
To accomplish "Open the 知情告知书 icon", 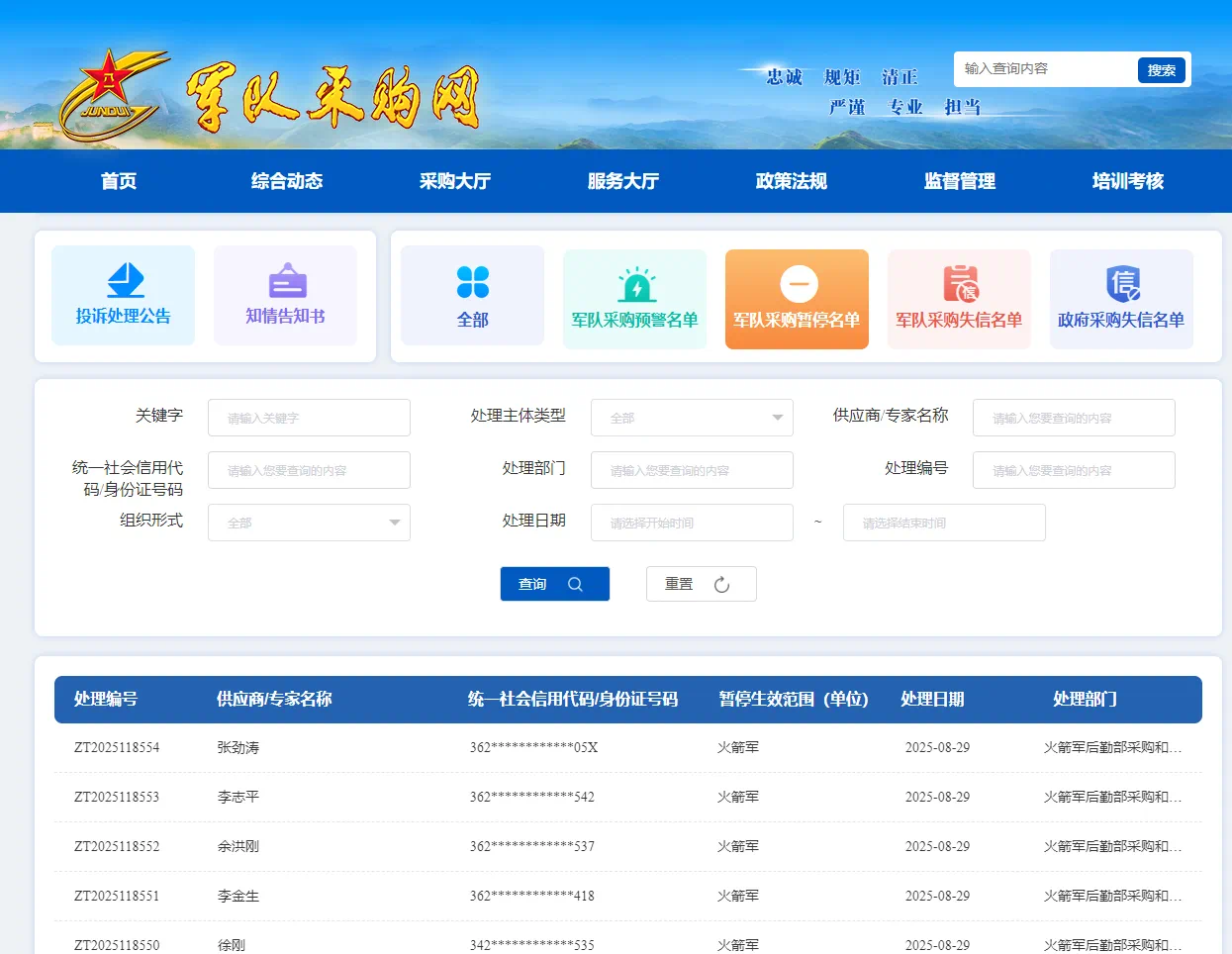I will tap(285, 296).
